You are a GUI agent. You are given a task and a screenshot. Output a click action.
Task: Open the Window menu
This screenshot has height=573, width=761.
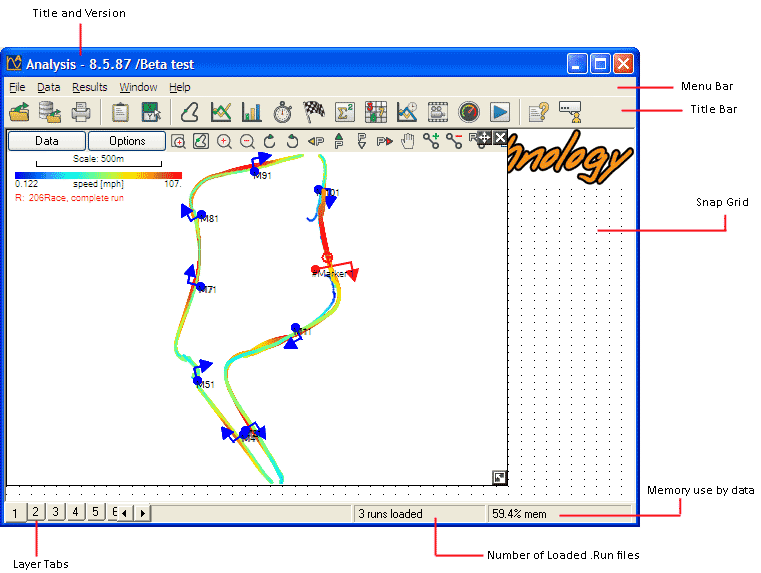(138, 88)
